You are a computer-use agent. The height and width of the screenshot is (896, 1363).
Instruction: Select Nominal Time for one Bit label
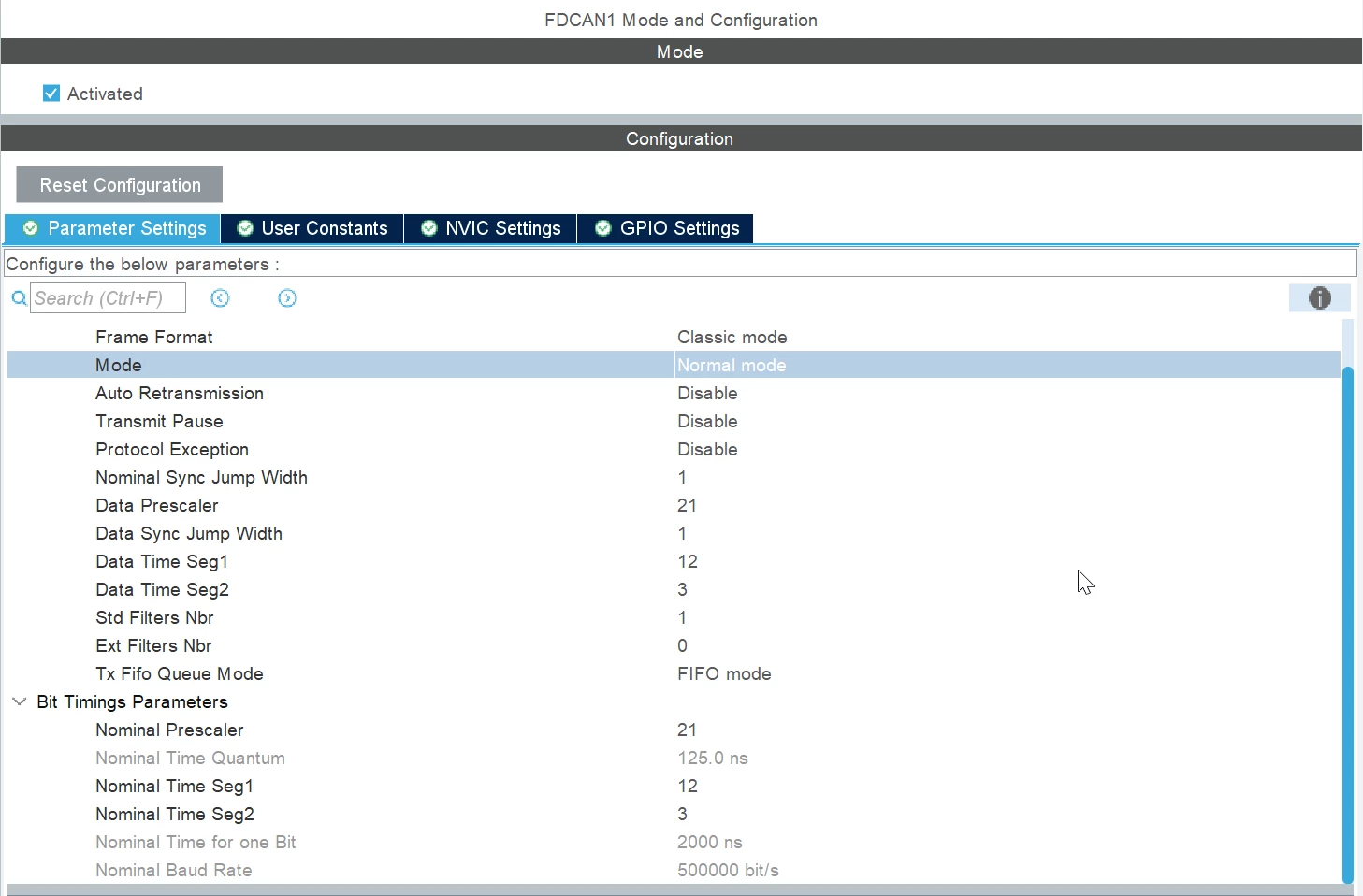pyautogui.click(x=196, y=842)
